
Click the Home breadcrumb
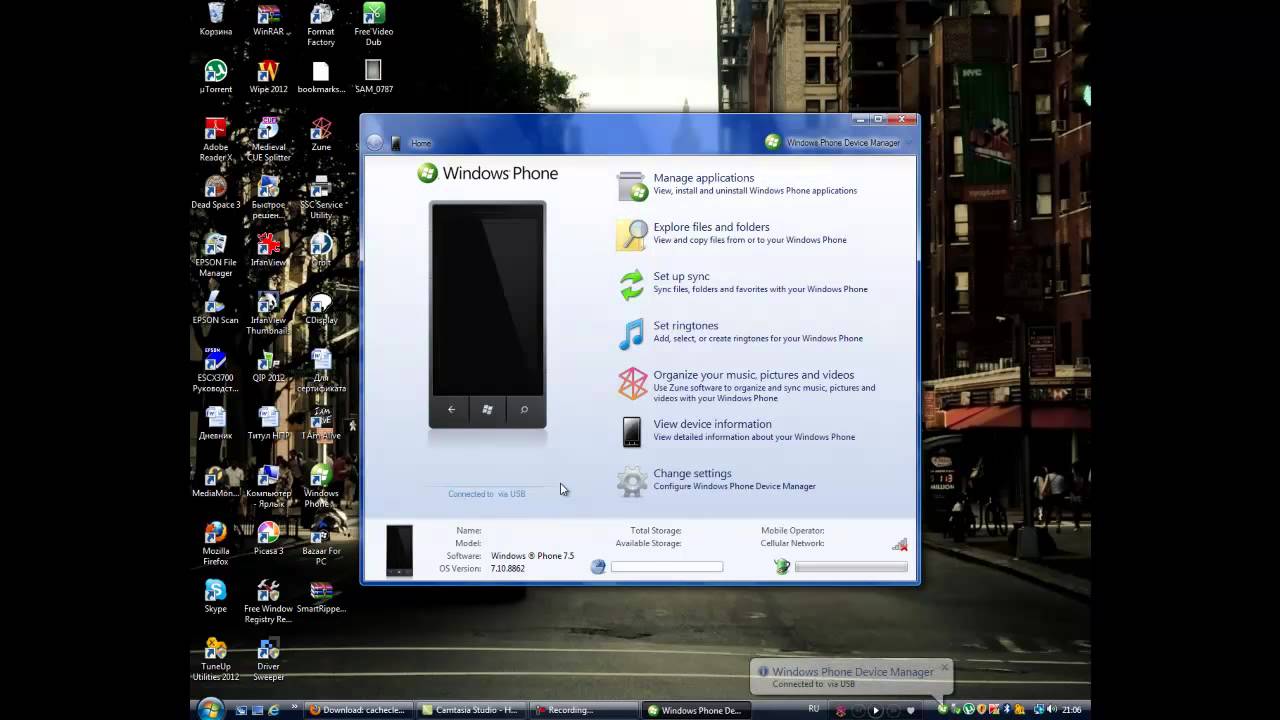click(x=421, y=143)
